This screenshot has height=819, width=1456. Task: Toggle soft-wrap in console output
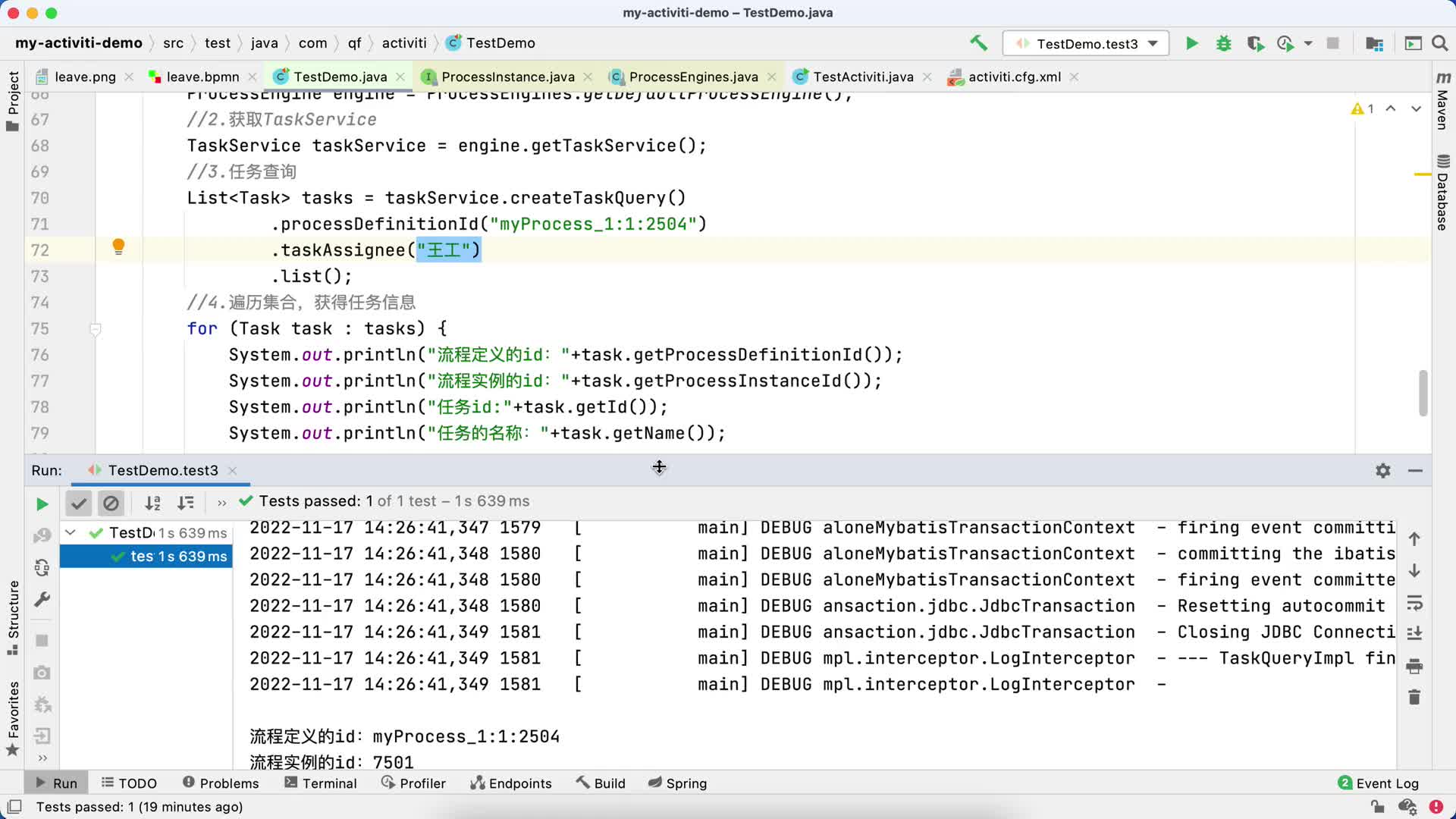coord(1414,603)
